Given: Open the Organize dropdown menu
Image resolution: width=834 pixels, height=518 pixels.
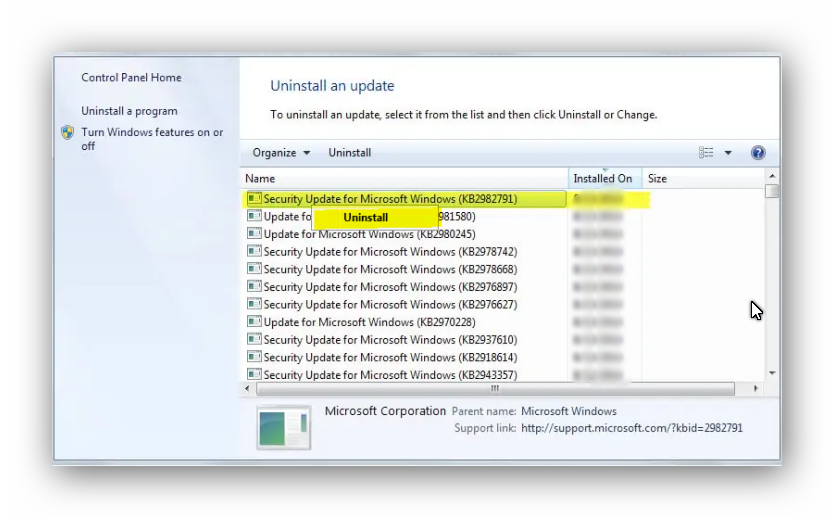Looking at the screenshot, I should tap(281, 153).
